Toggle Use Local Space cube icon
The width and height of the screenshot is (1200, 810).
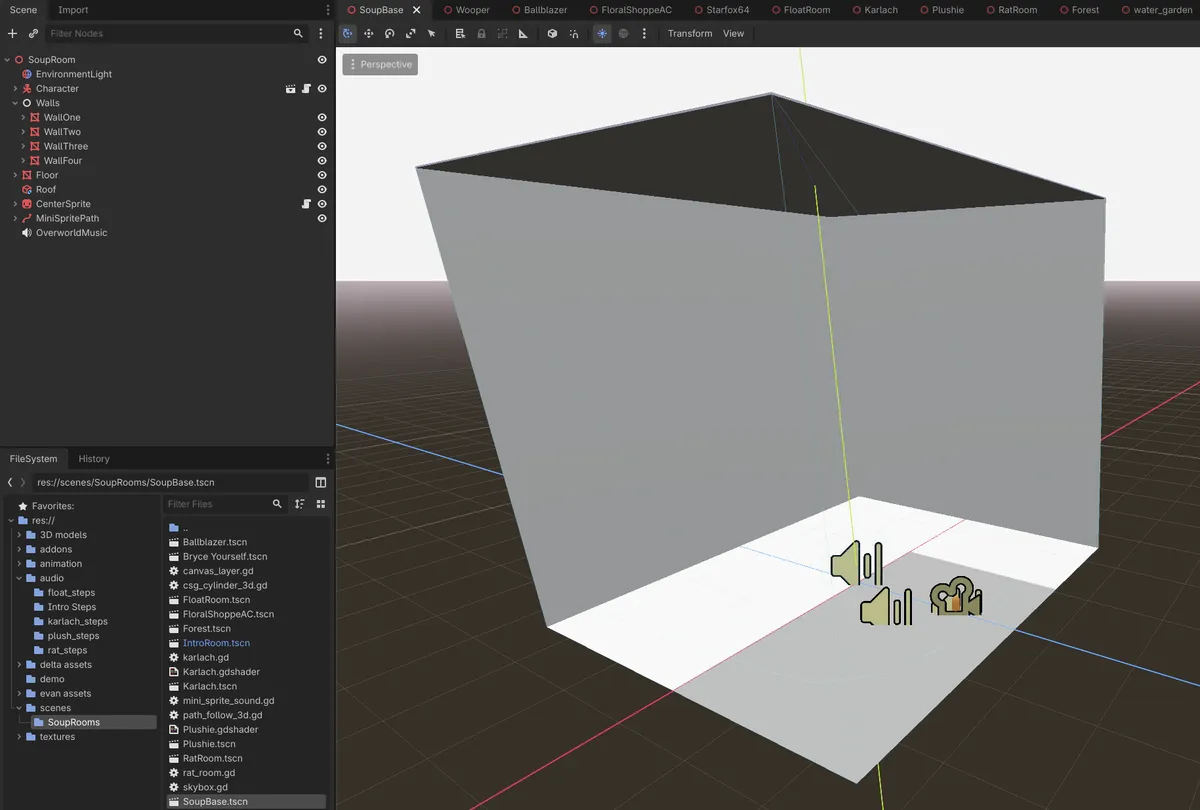click(552, 33)
